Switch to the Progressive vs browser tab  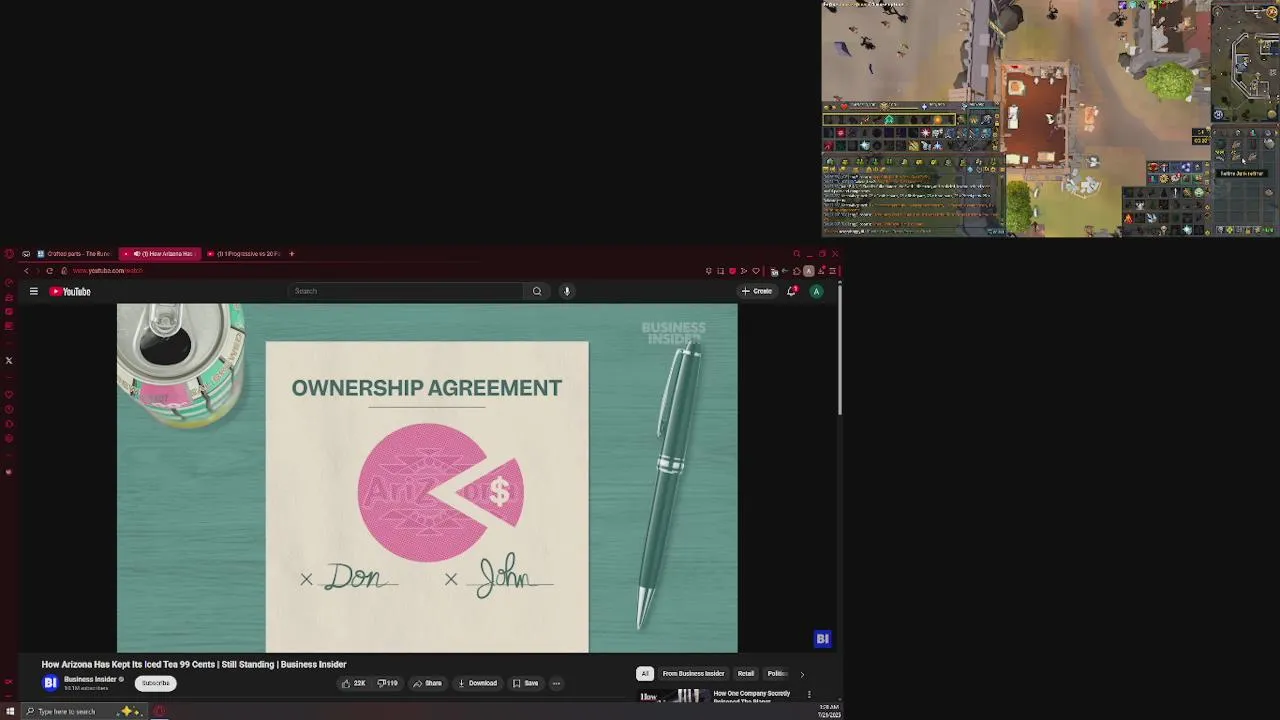(x=243, y=254)
